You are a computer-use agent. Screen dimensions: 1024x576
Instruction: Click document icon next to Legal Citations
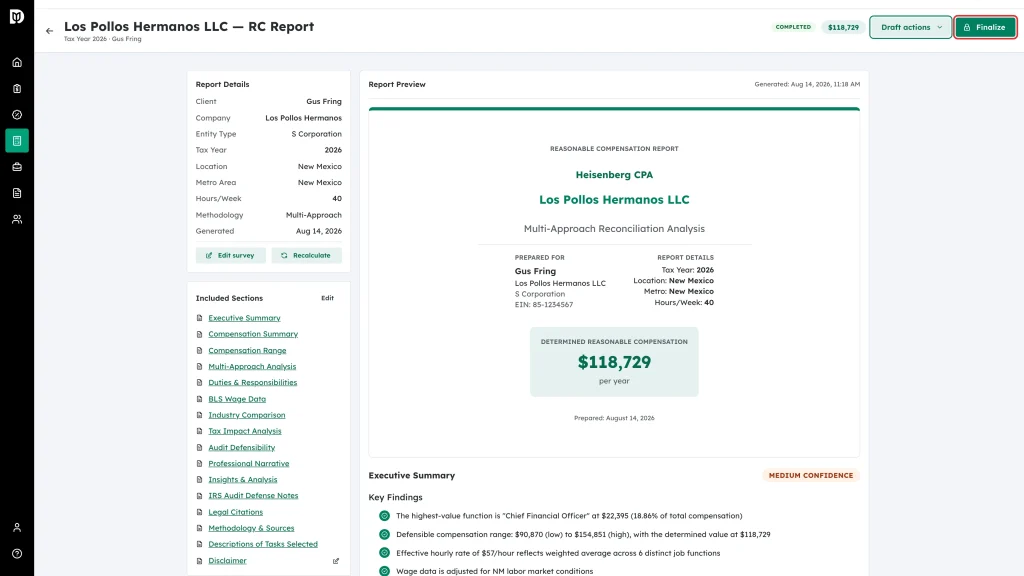[x=200, y=512]
